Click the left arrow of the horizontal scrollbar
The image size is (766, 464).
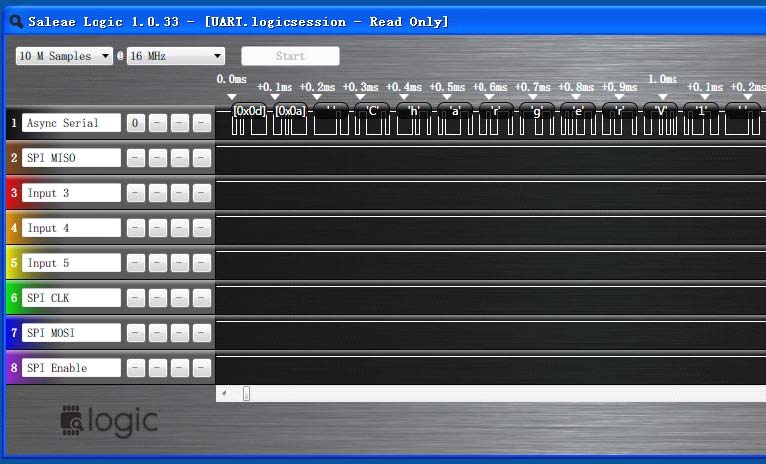[x=223, y=394]
